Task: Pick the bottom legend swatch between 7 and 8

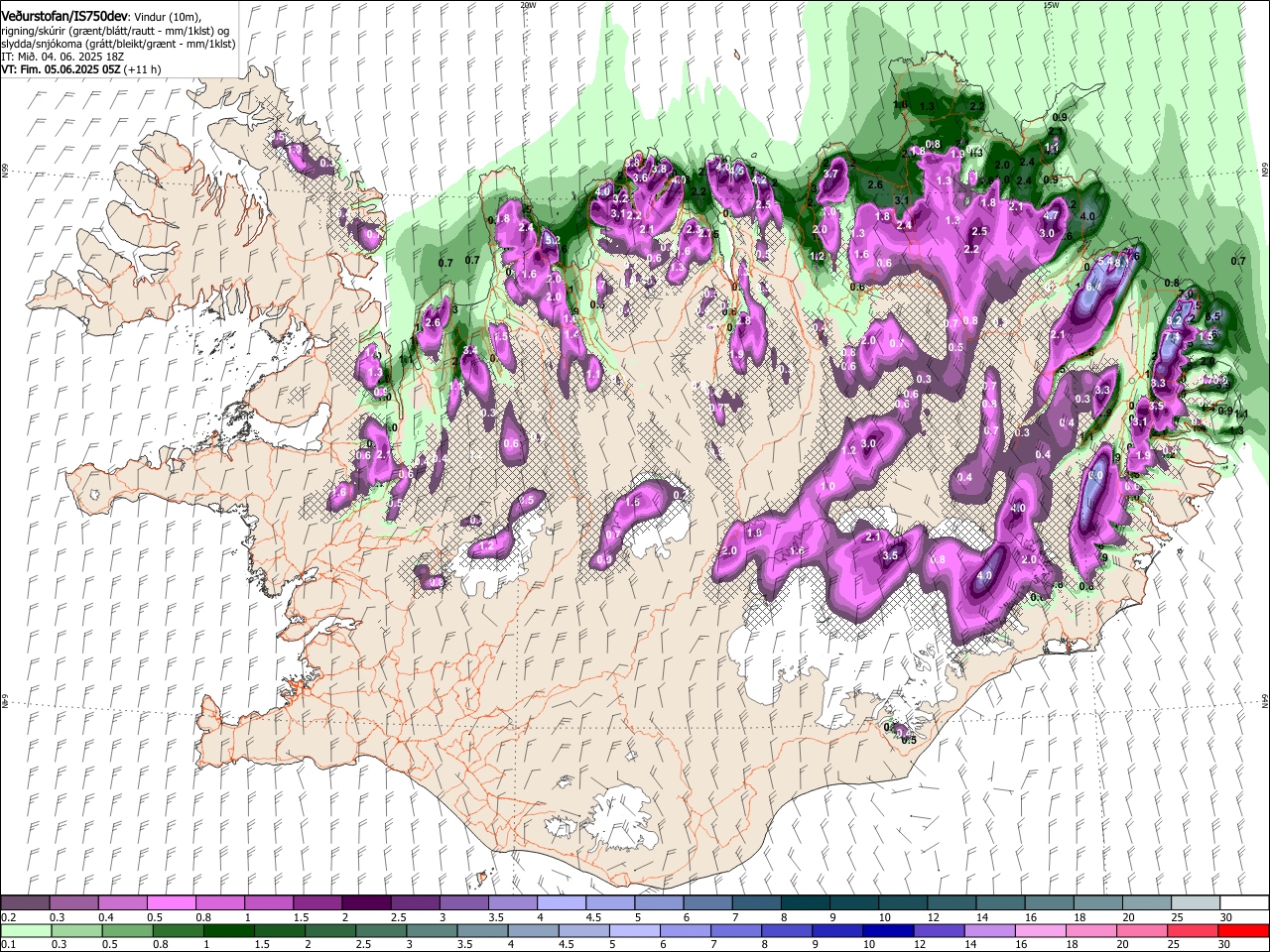Action: point(735,931)
